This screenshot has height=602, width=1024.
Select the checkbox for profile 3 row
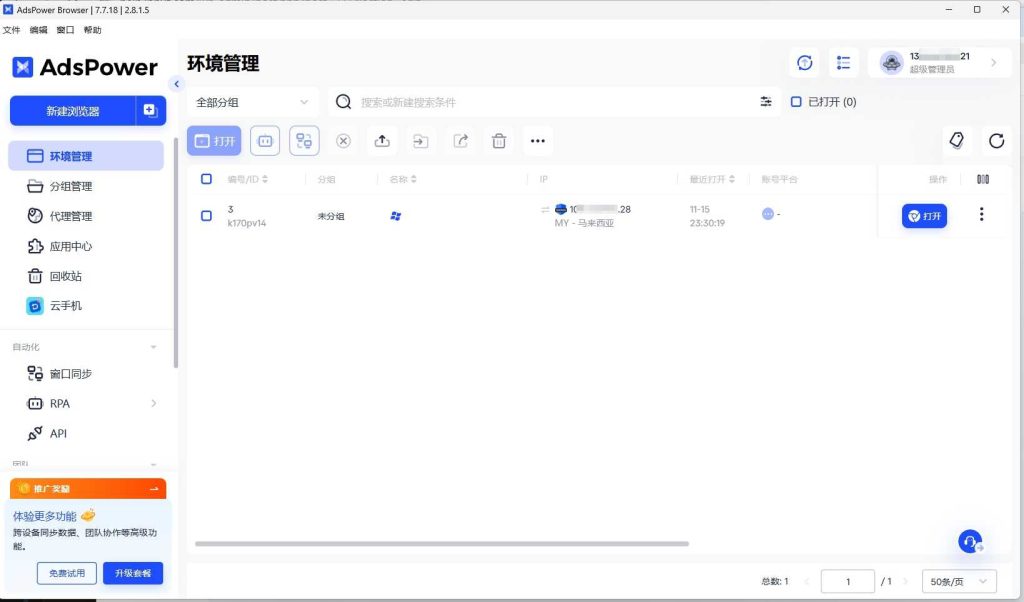tap(206, 215)
